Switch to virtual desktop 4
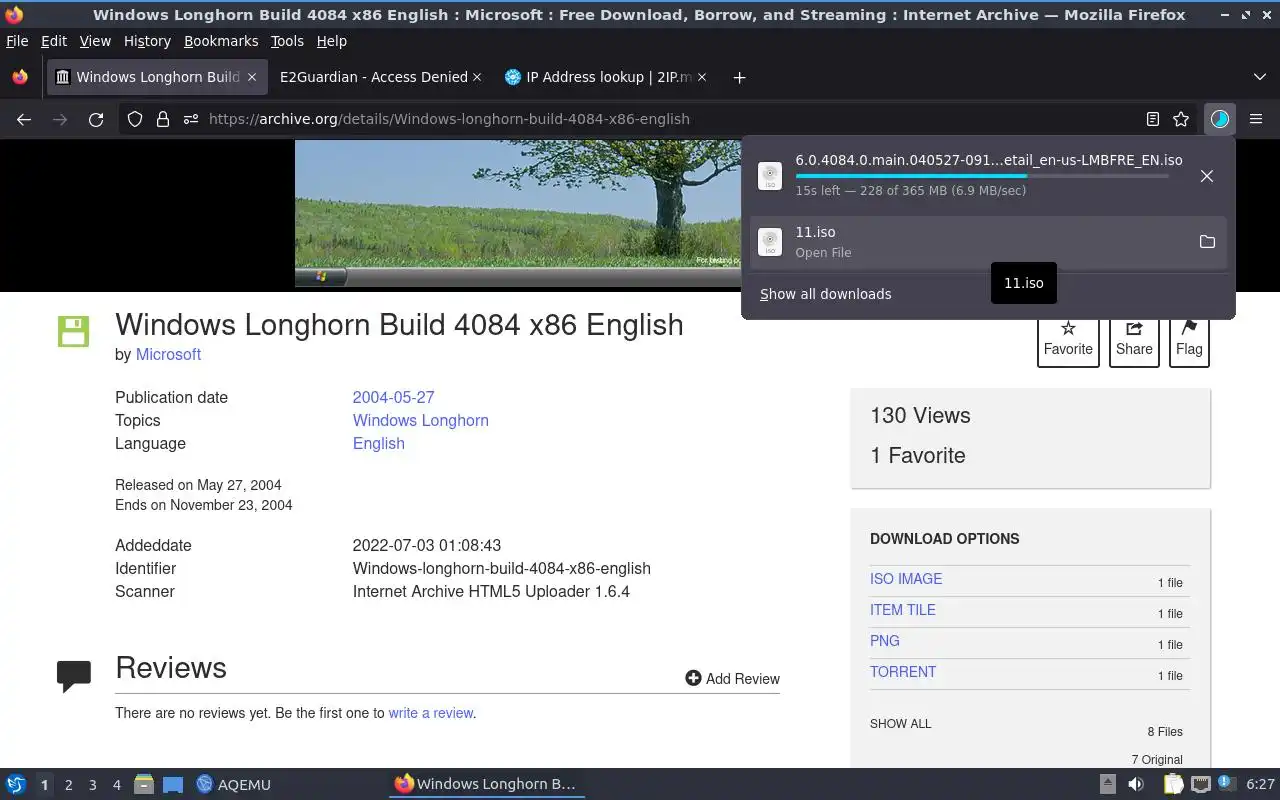The image size is (1280, 800). [116, 785]
